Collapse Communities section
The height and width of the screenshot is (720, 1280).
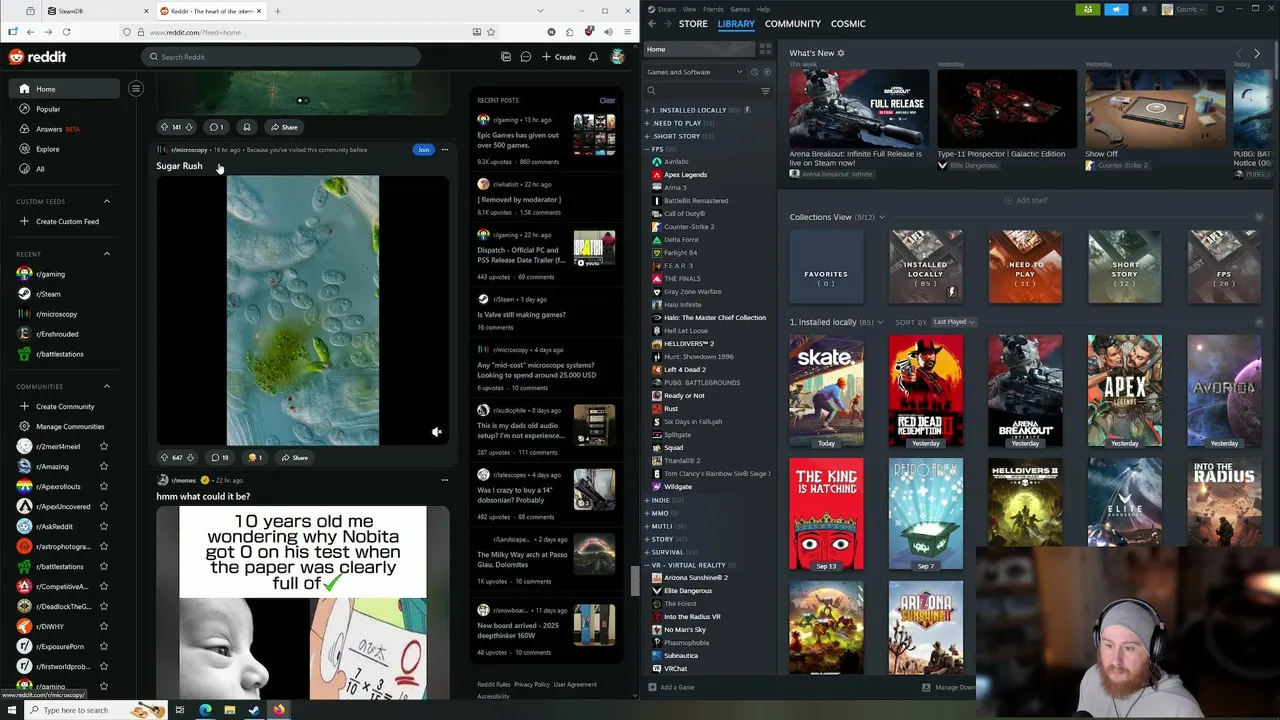click(107, 386)
